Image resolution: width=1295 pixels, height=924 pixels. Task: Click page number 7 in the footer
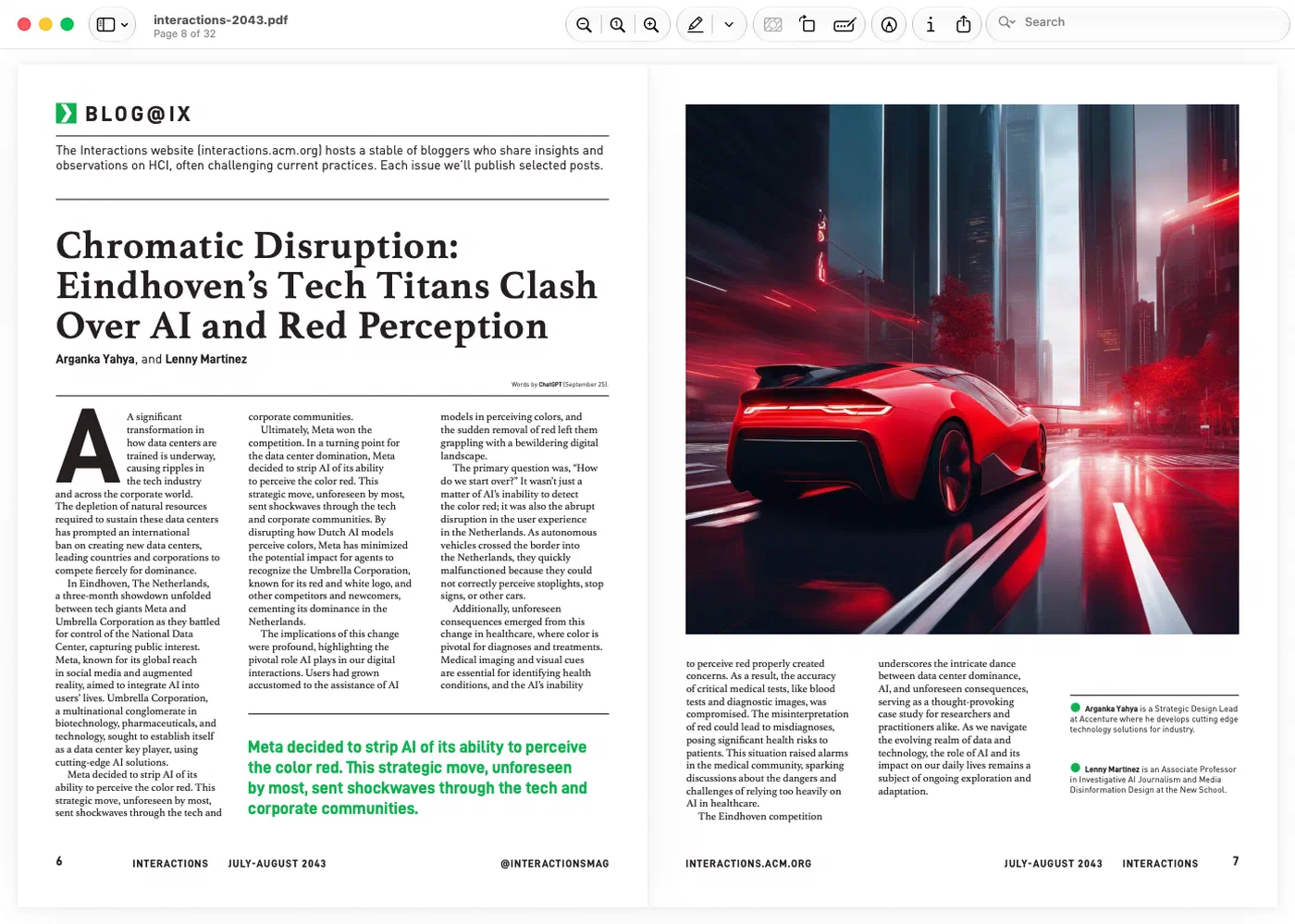[1236, 861]
